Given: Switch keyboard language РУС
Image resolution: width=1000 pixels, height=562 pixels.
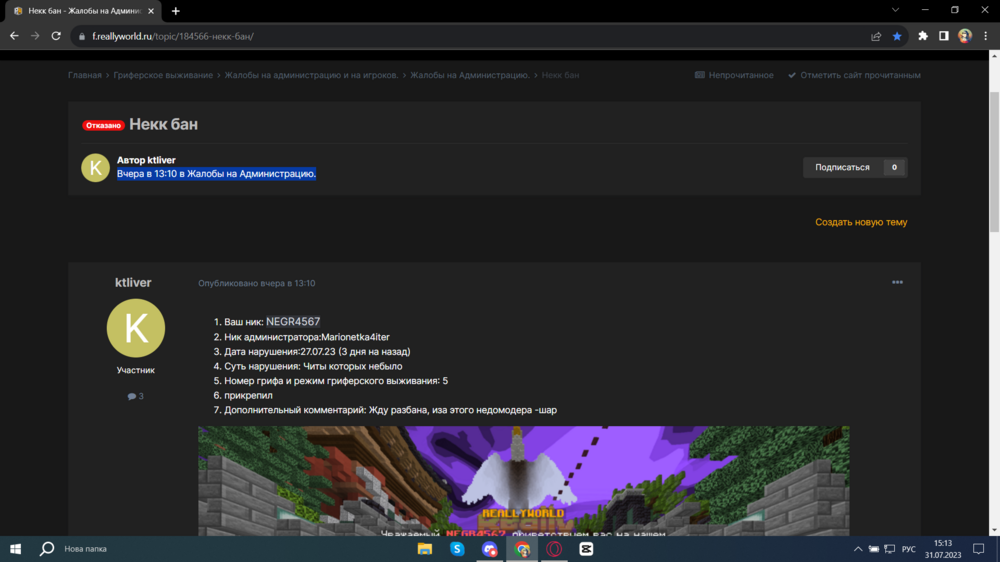Looking at the screenshot, I should point(909,549).
